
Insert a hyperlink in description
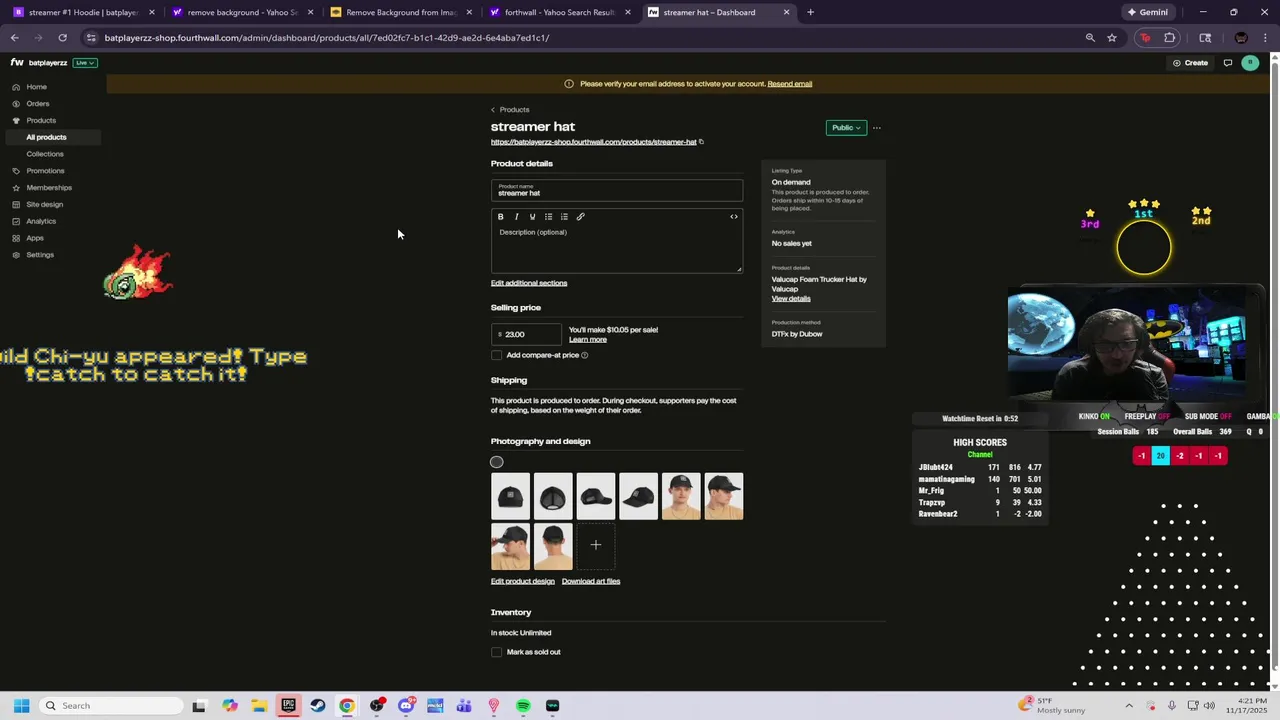580,217
